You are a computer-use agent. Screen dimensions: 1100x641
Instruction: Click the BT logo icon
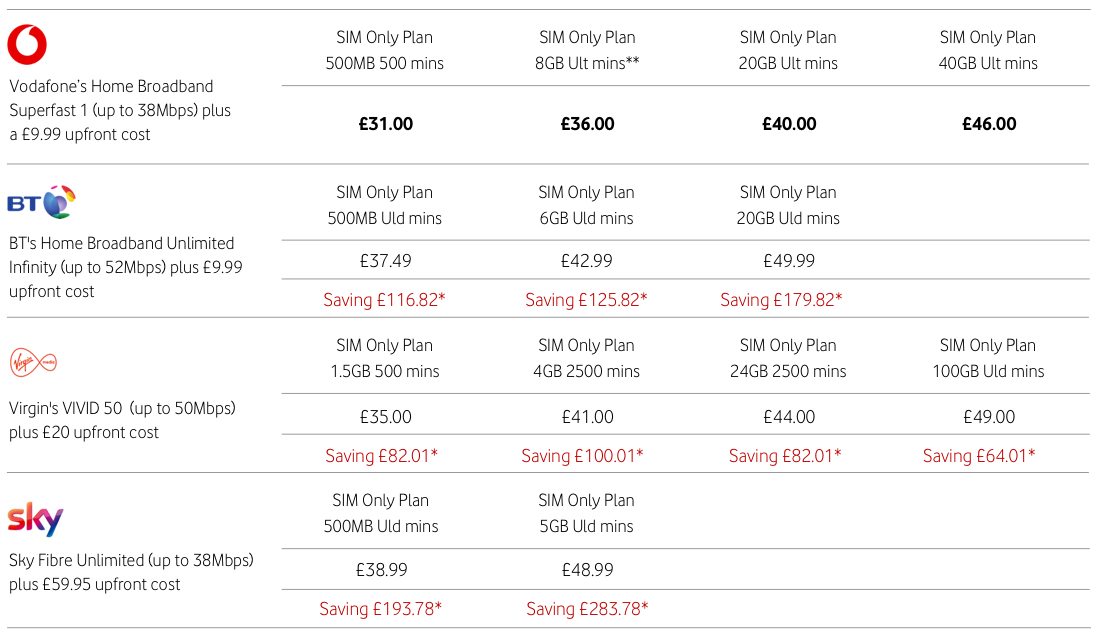coord(42,201)
